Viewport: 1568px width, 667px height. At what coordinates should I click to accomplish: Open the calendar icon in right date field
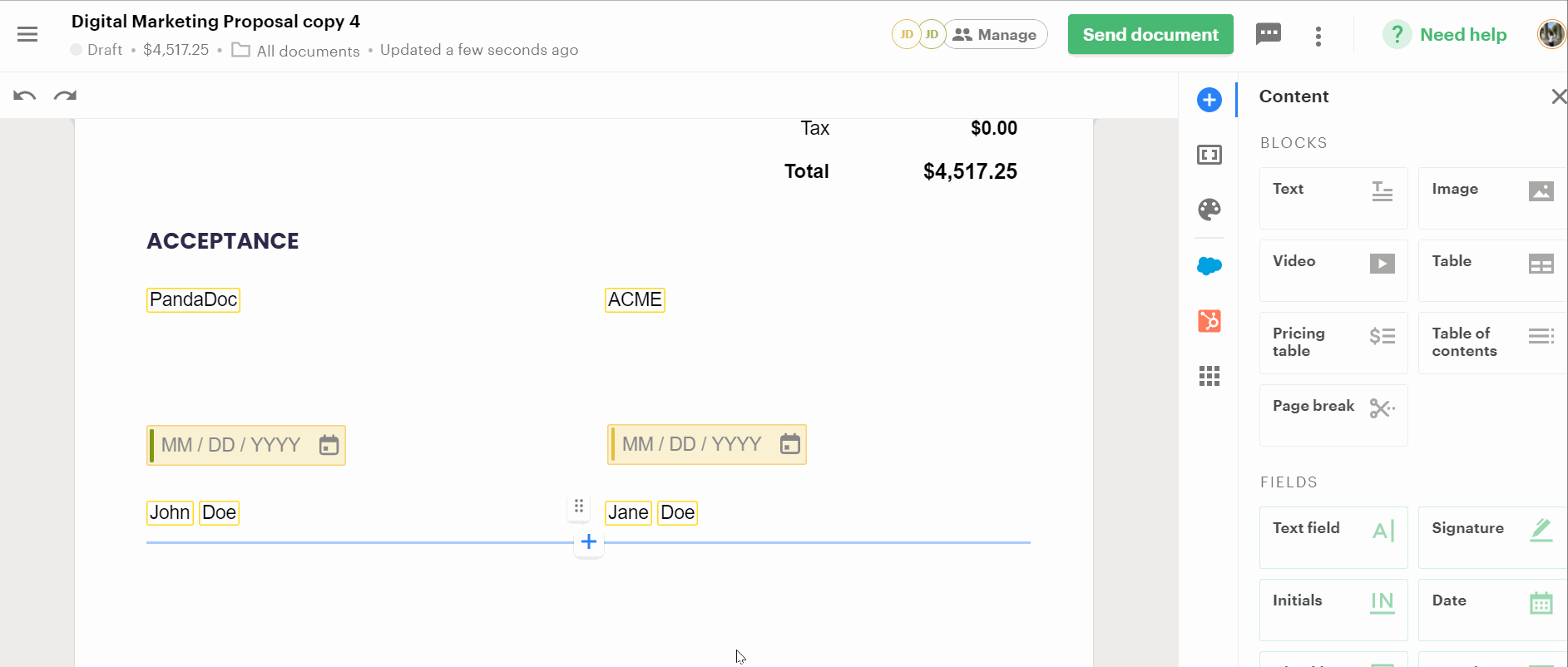(790, 444)
